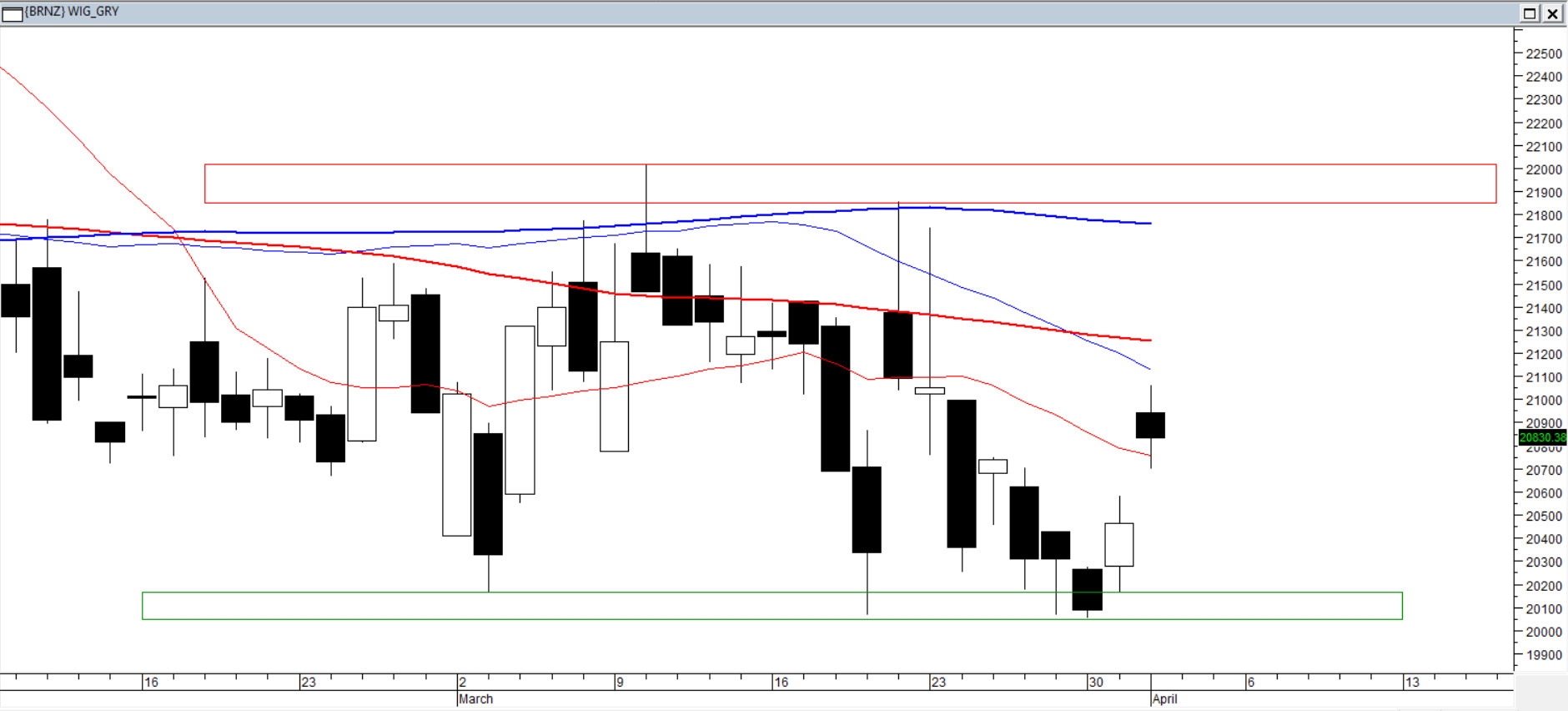The image size is (1568, 711).
Task: Click the 22000 level on the price axis
Action: 1543,169
